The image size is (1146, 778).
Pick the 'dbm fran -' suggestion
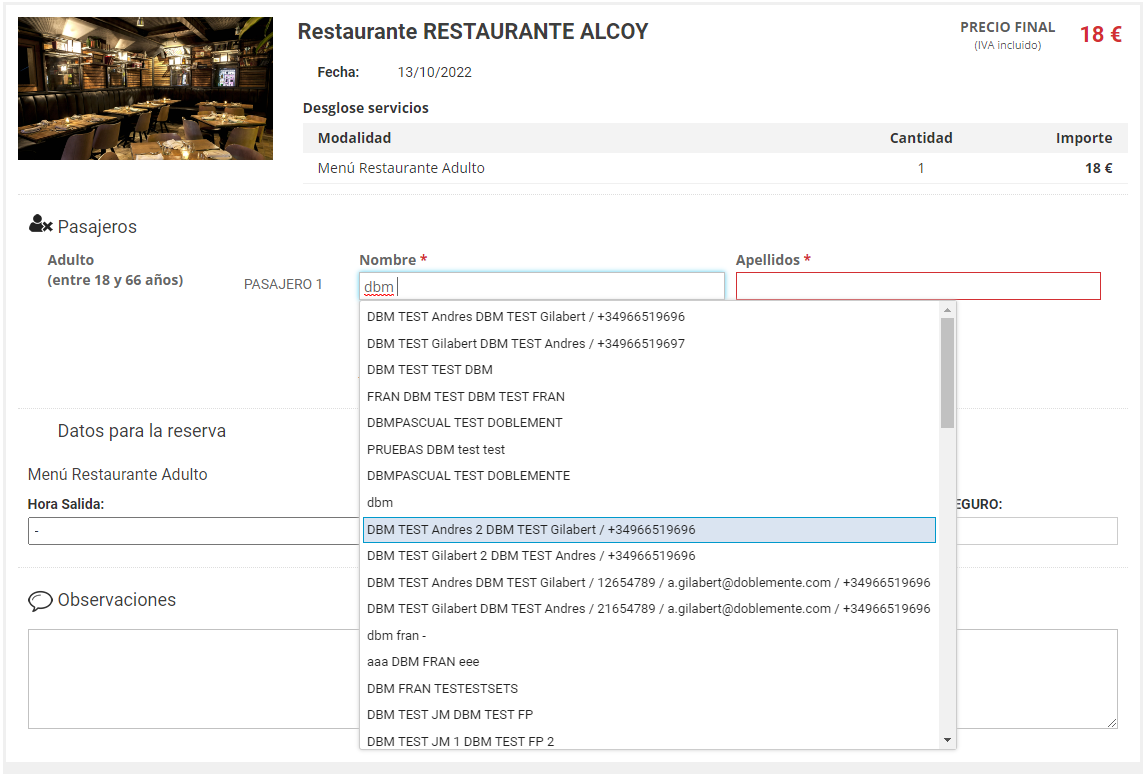(650, 635)
